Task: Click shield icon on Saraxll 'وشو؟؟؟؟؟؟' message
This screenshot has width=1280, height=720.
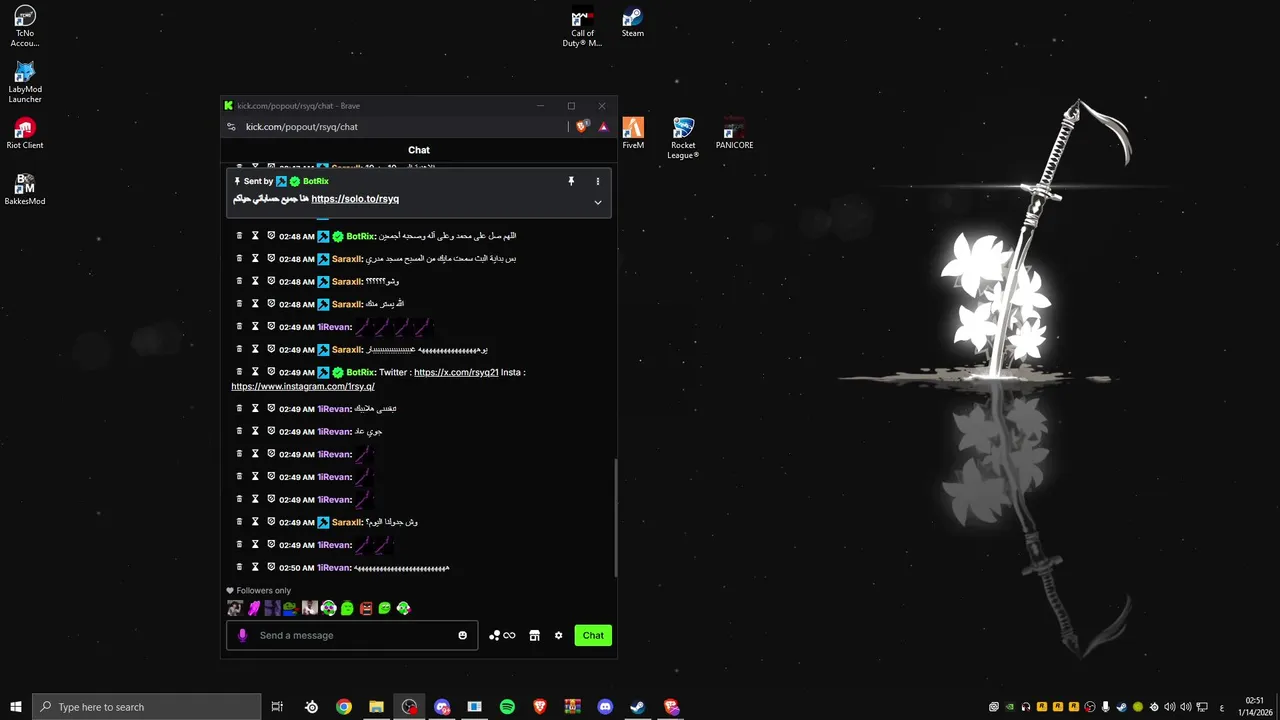Action: point(271,281)
